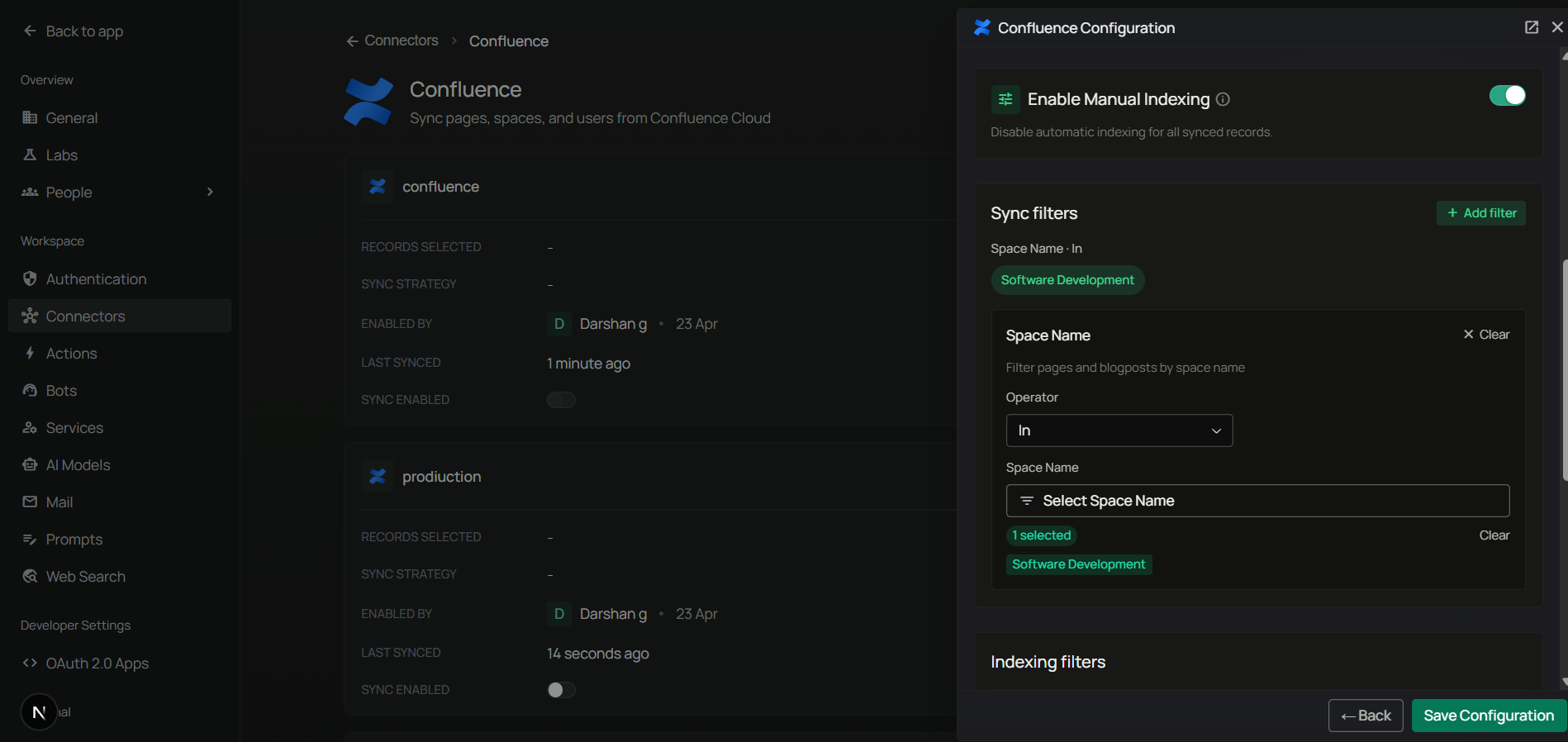This screenshot has width=1568, height=742.
Task: Click the Manual Indexing info icon
Action: (1223, 99)
